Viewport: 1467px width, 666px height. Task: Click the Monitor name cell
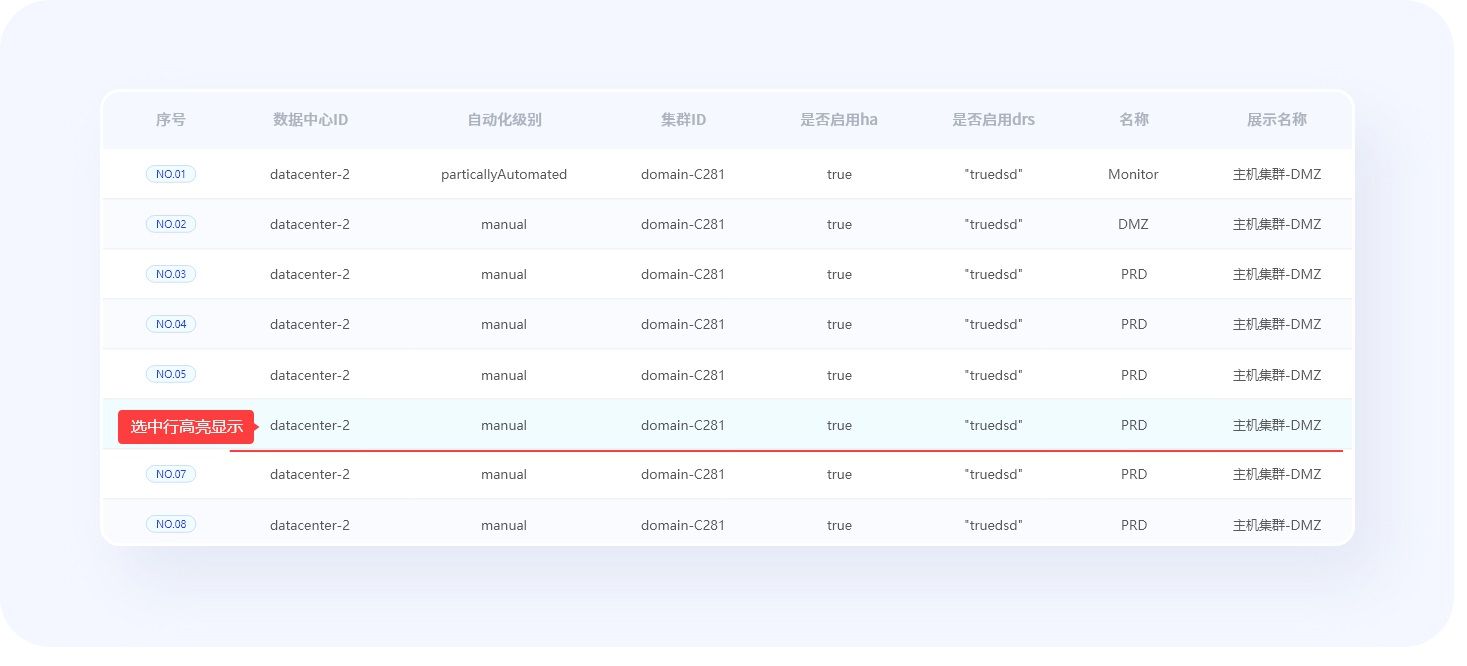coord(1134,174)
